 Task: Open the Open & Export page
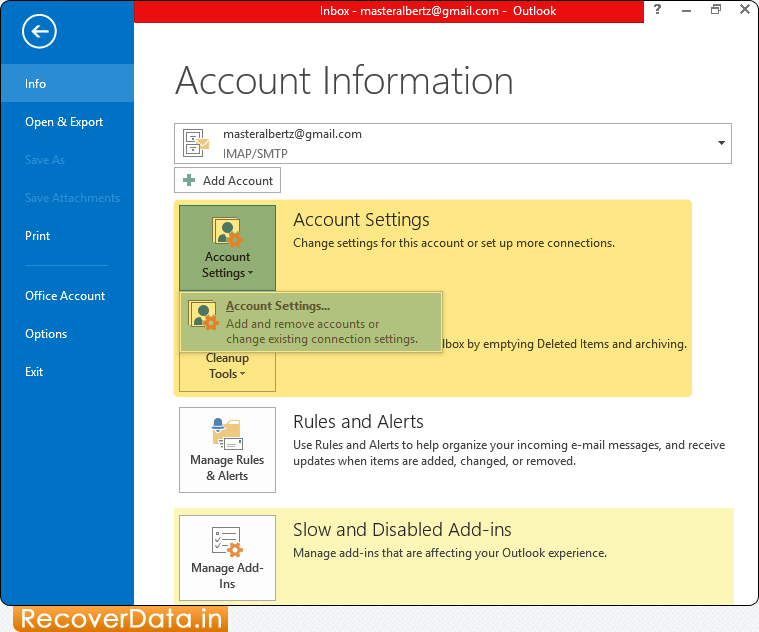67,121
